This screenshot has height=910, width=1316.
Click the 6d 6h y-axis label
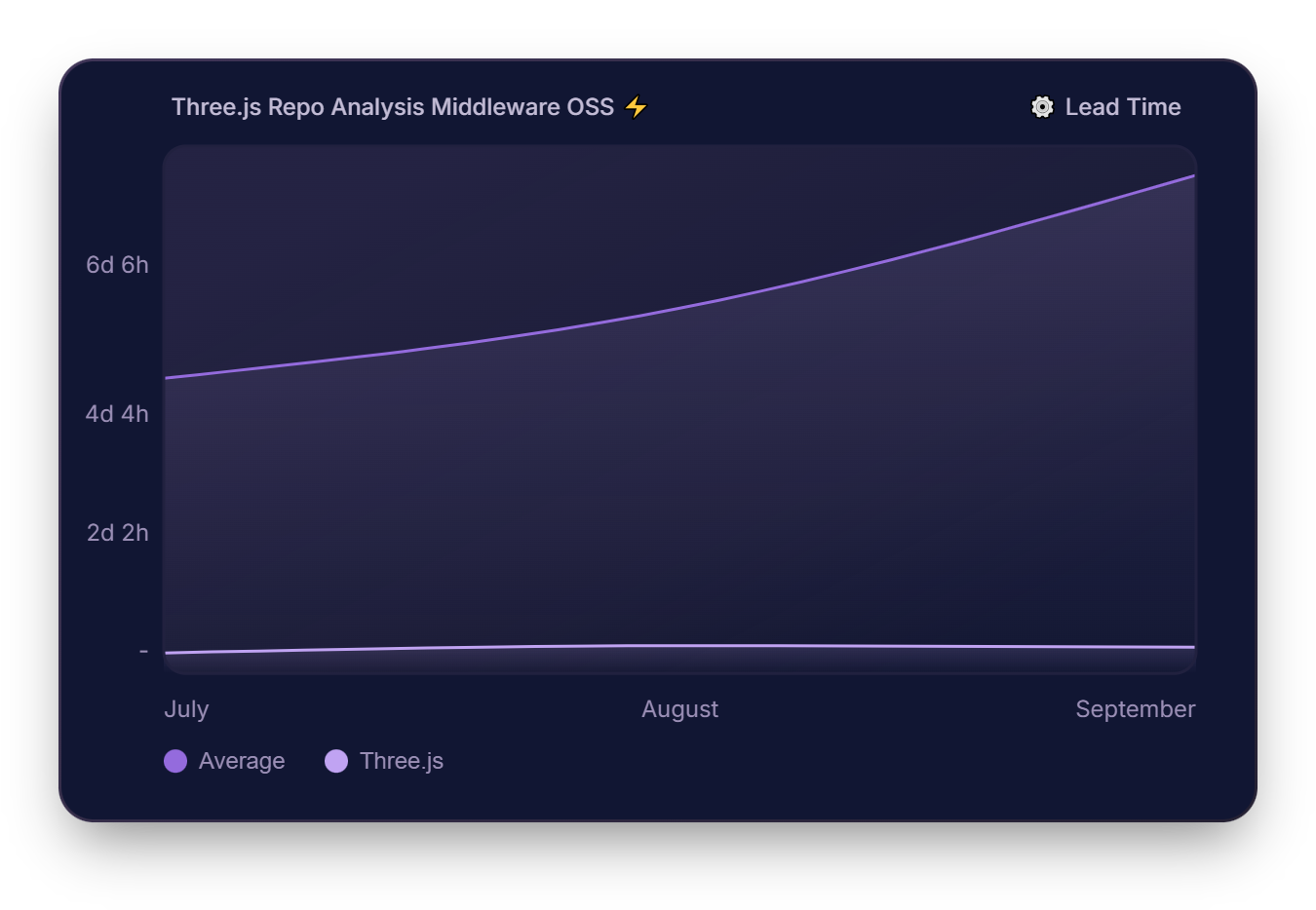[117, 265]
